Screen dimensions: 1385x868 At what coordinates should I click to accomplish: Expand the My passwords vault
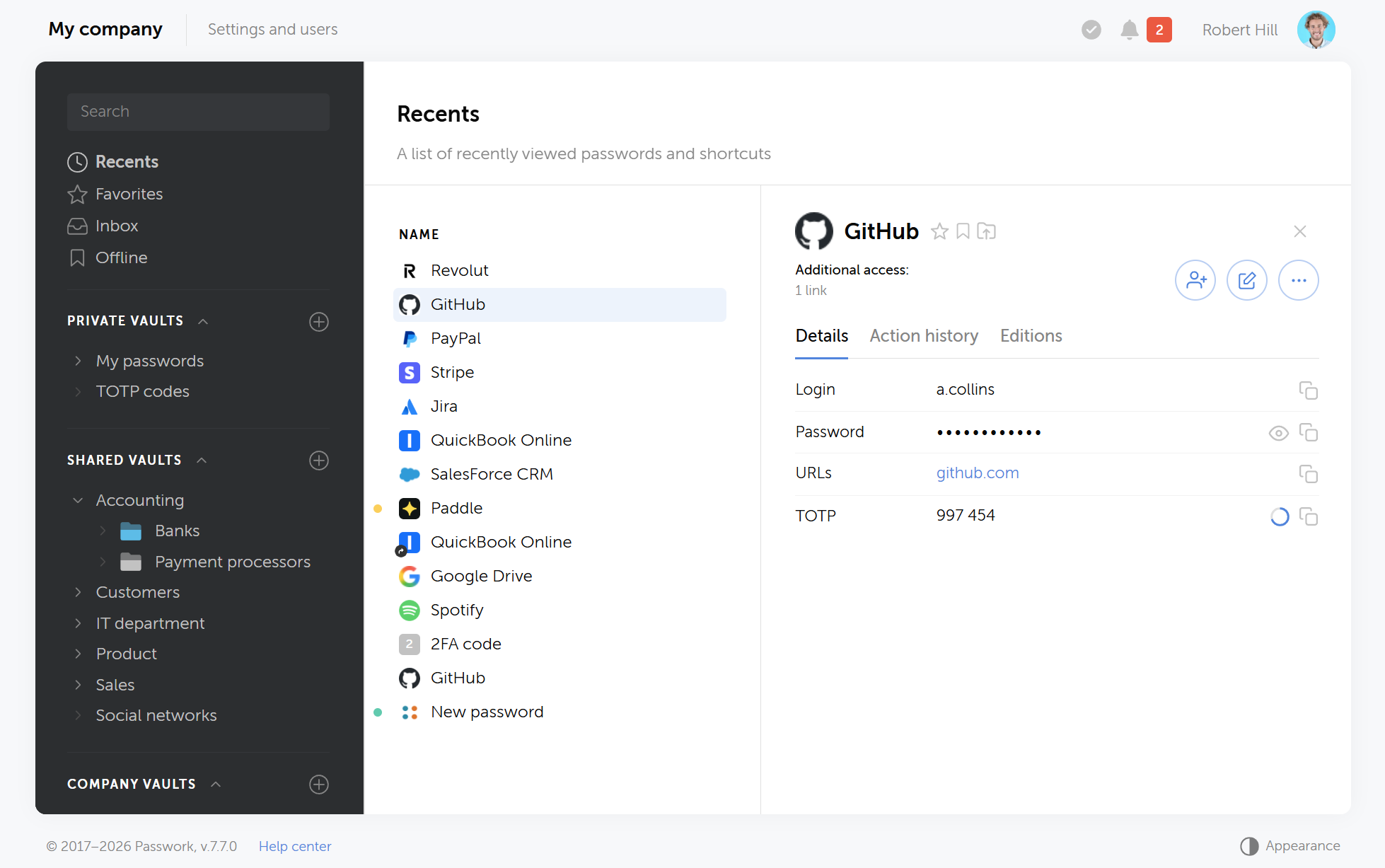(x=78, y=361)
